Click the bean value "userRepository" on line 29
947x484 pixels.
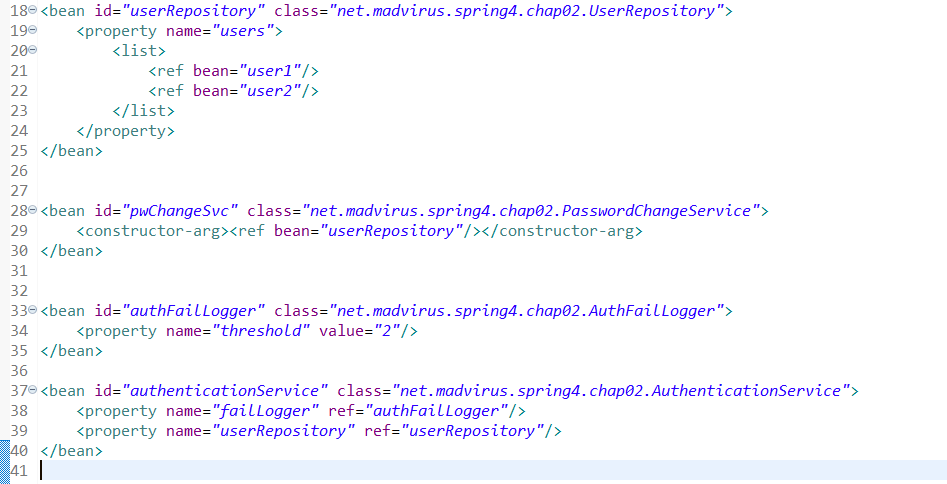(x=391, y=231)
